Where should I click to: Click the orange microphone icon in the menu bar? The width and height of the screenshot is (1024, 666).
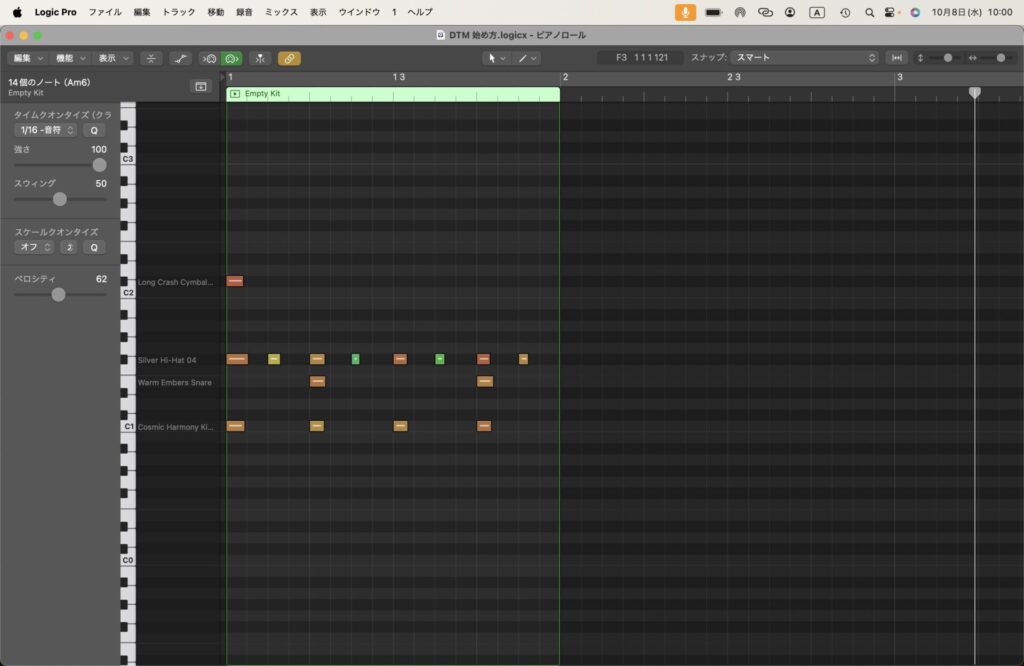click(685, 12)
